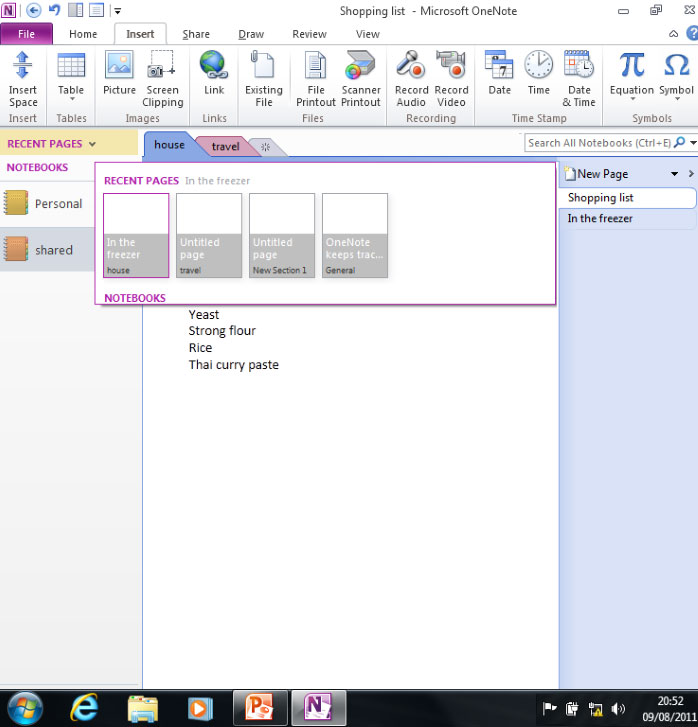
Task: Click the New Page button
Action: (600, 174)
